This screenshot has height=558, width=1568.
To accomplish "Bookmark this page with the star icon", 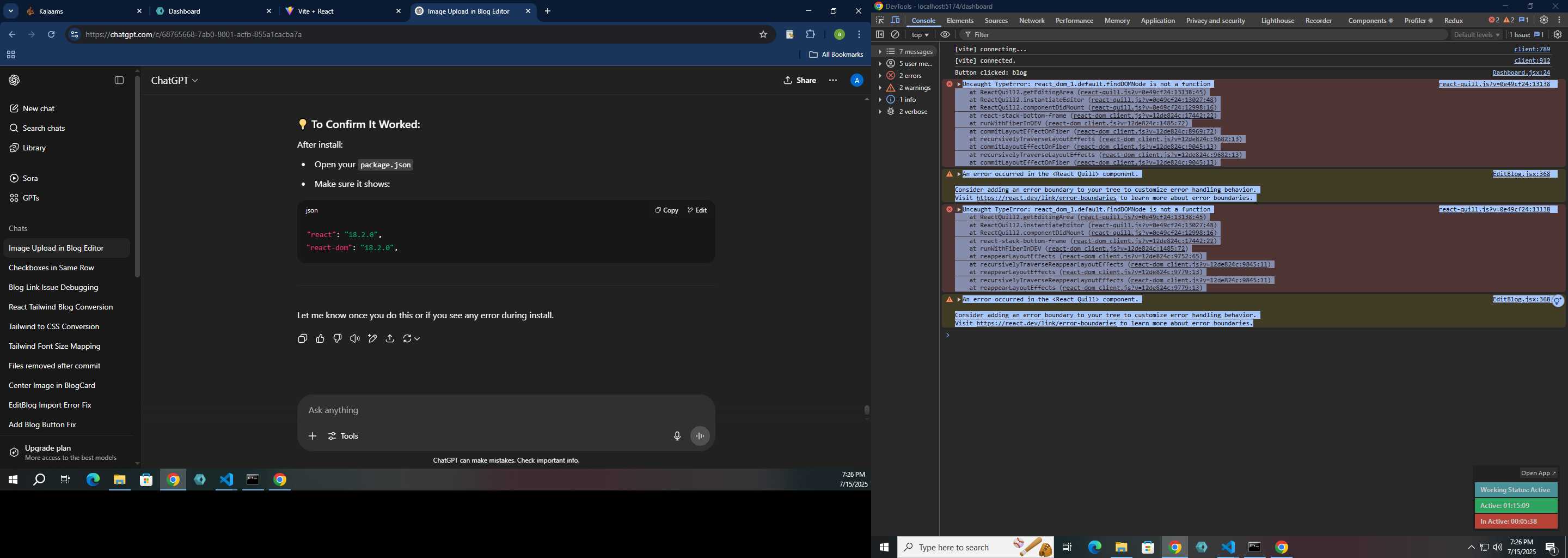I will tap(763, 35).
